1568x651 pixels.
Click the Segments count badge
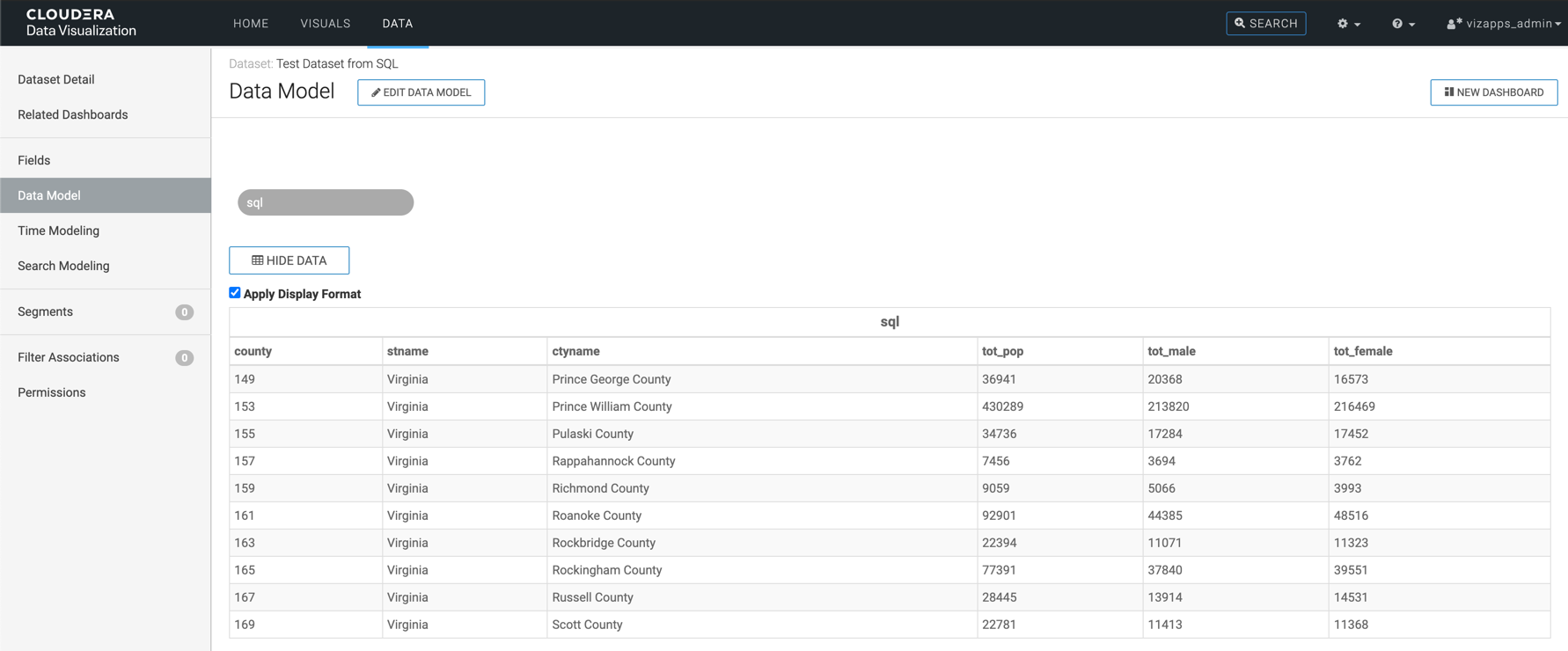(184, 312)
